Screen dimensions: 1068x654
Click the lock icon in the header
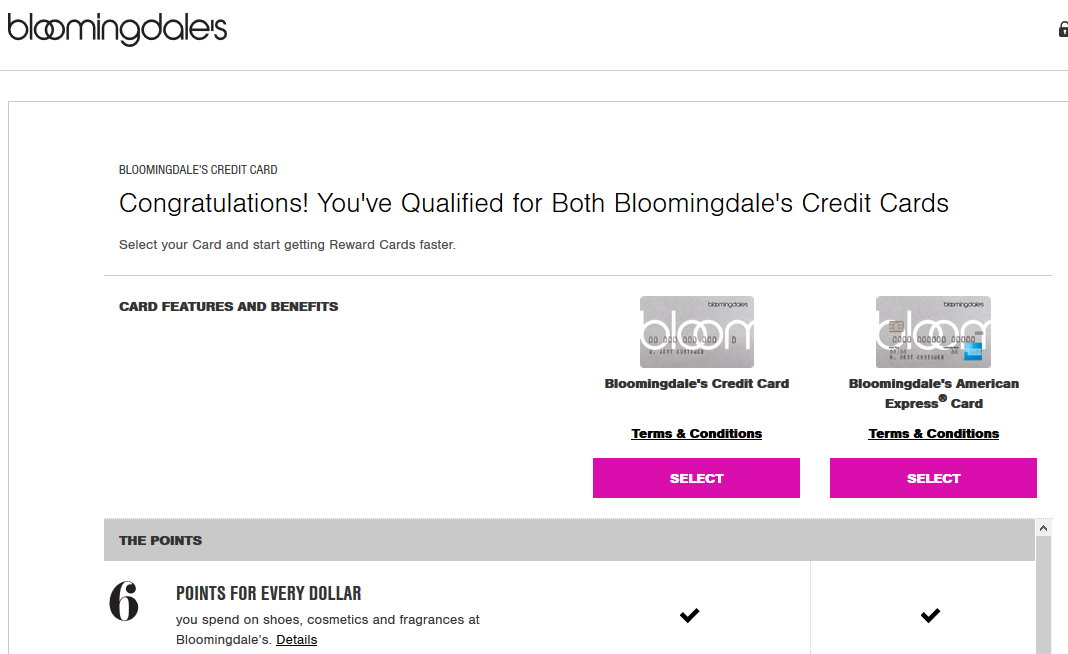tap(1063, 30)
